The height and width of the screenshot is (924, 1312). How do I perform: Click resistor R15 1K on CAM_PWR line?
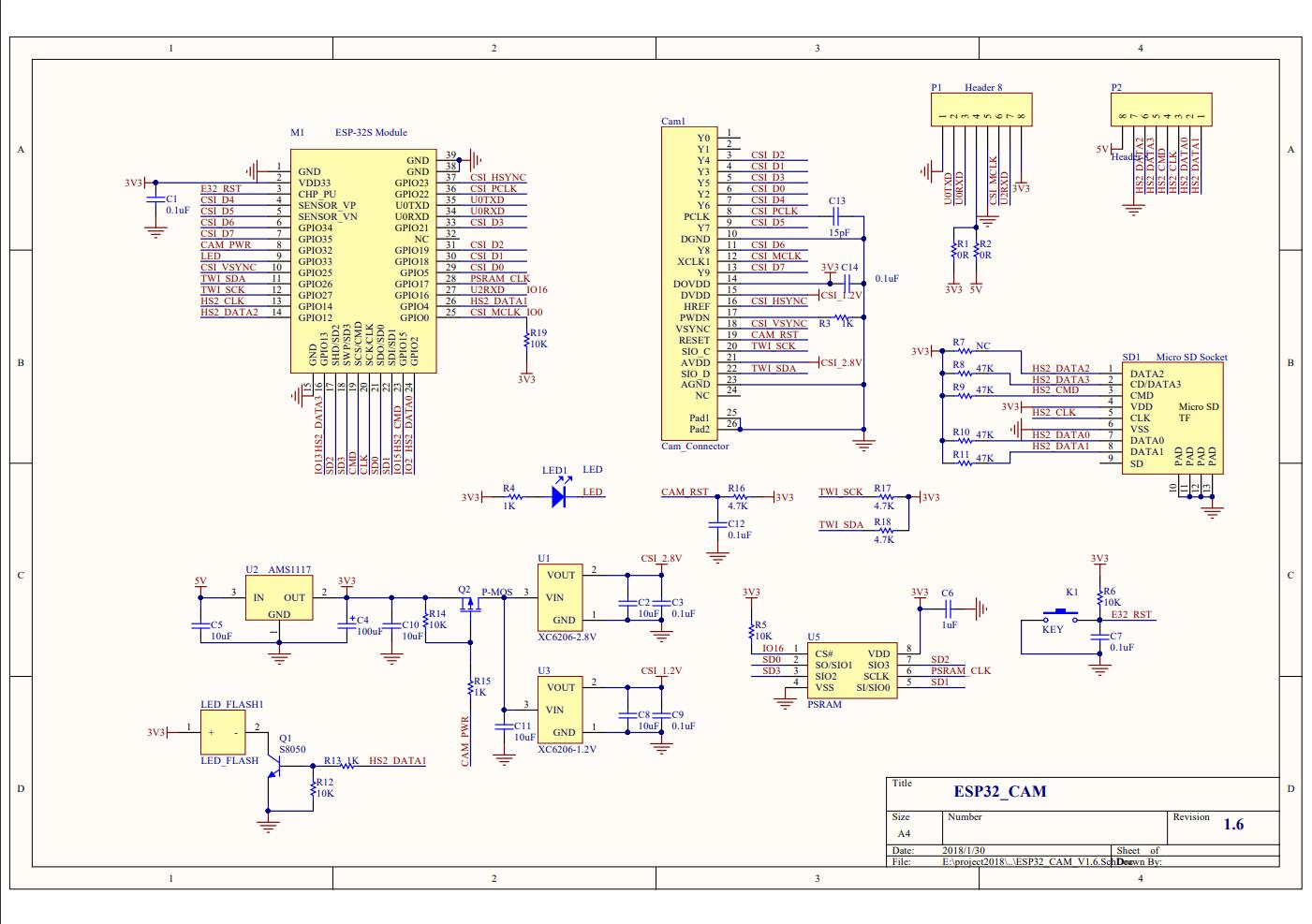click(470, 687)
